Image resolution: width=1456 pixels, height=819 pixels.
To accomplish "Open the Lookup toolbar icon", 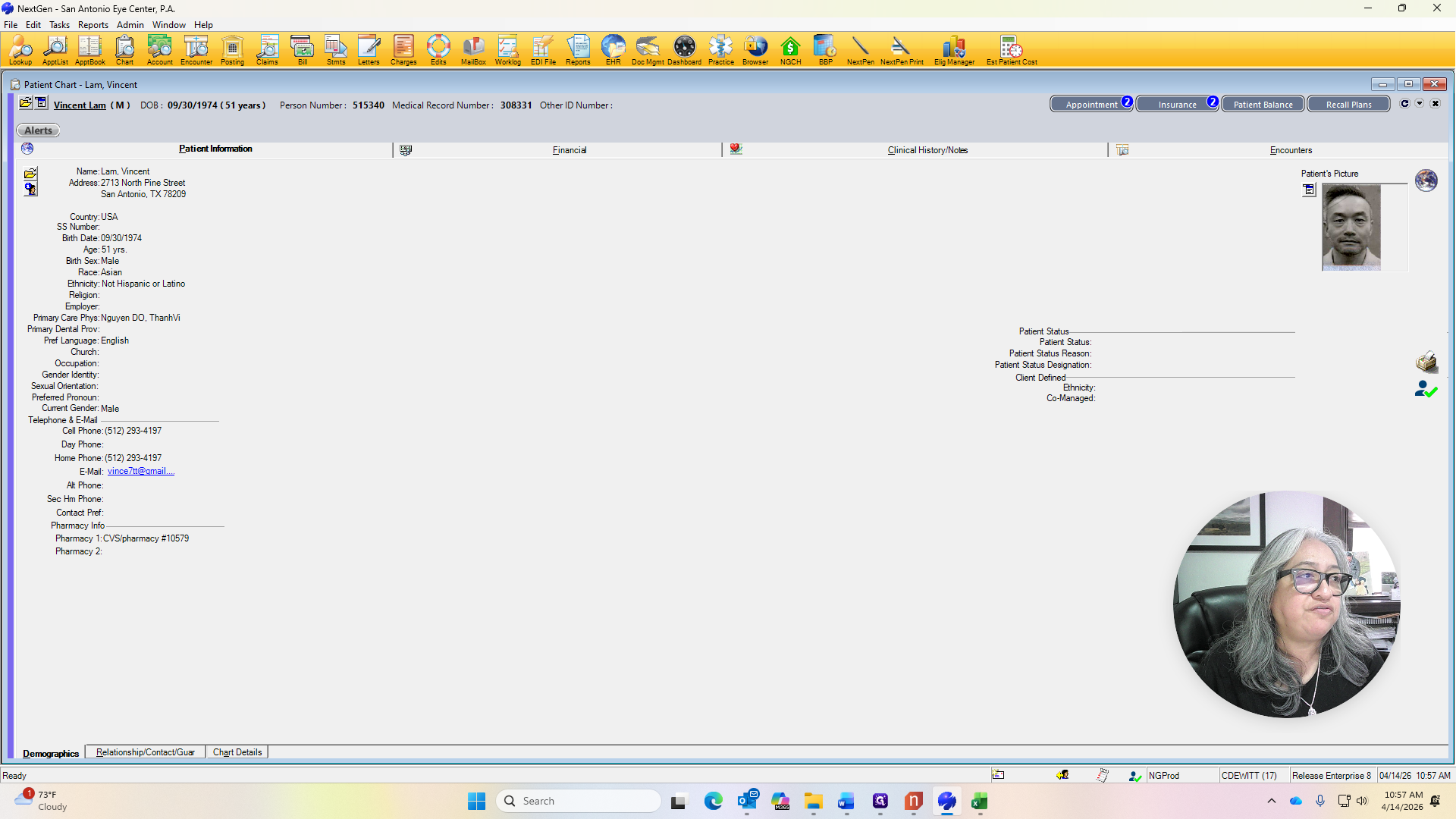I will (x=20, y=50).
